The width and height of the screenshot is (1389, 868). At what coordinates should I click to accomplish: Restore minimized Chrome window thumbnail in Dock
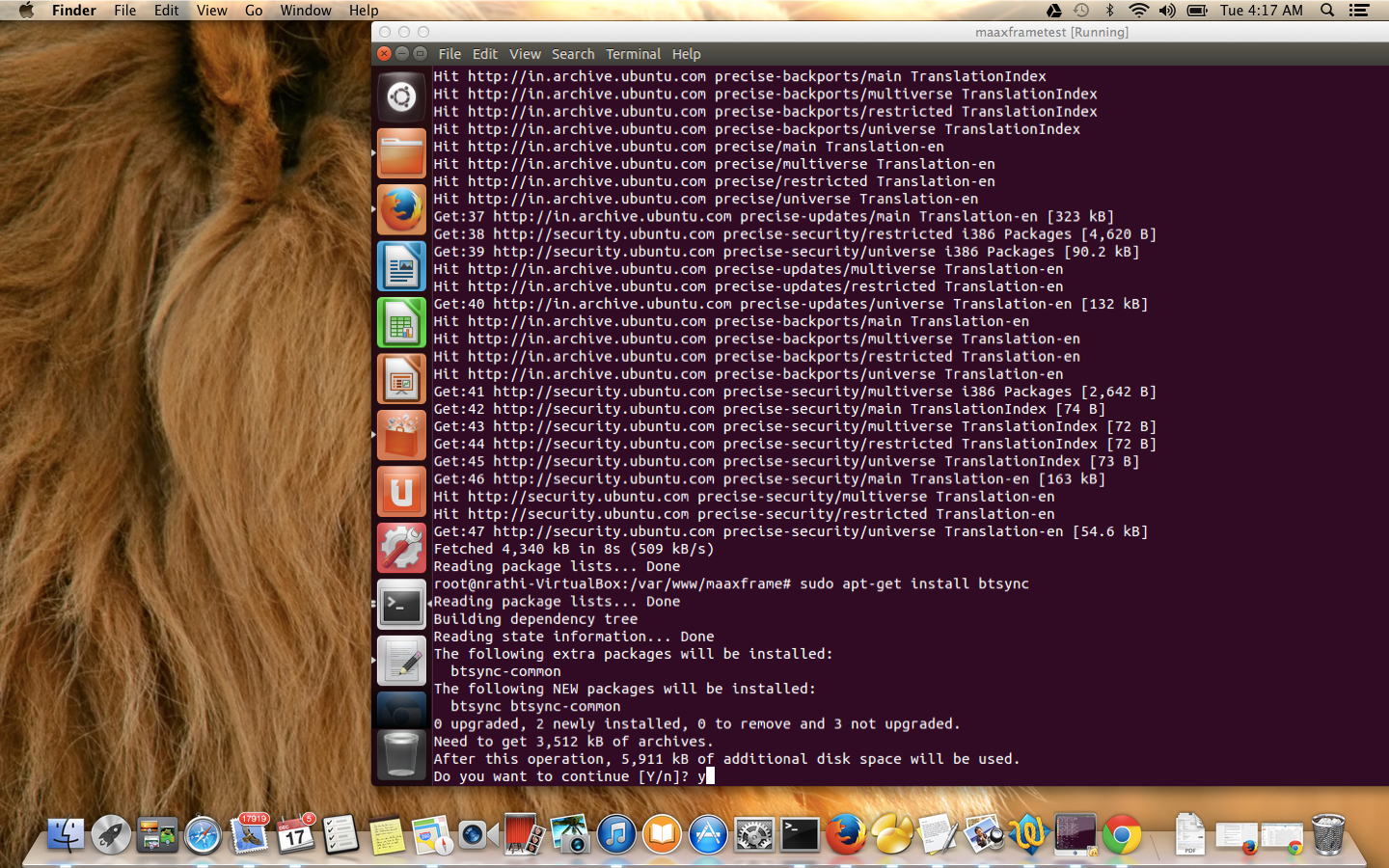pyautogui.click(x=1282, y=837)
